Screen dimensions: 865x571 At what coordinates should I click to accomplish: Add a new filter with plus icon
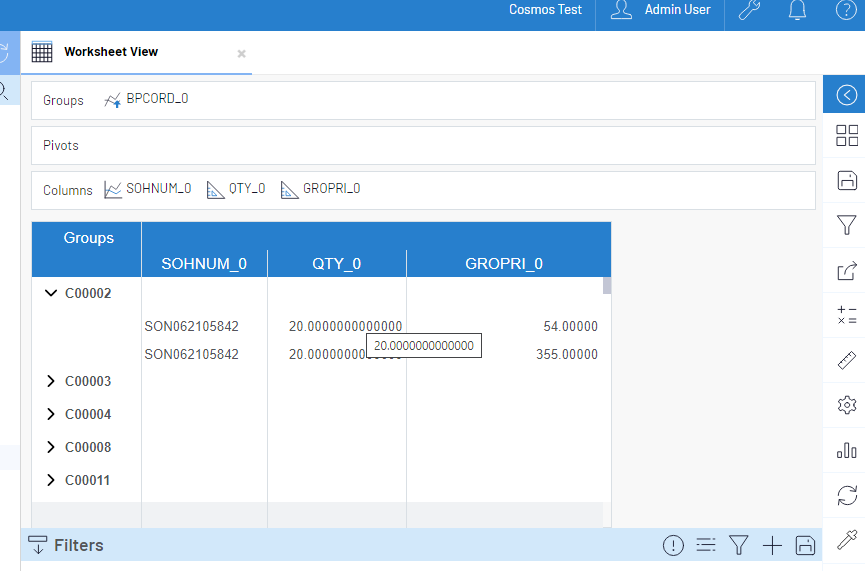[x=772, y=545]
